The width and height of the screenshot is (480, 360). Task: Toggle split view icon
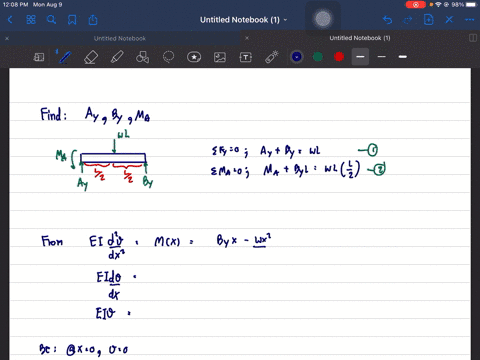[473, 38]
